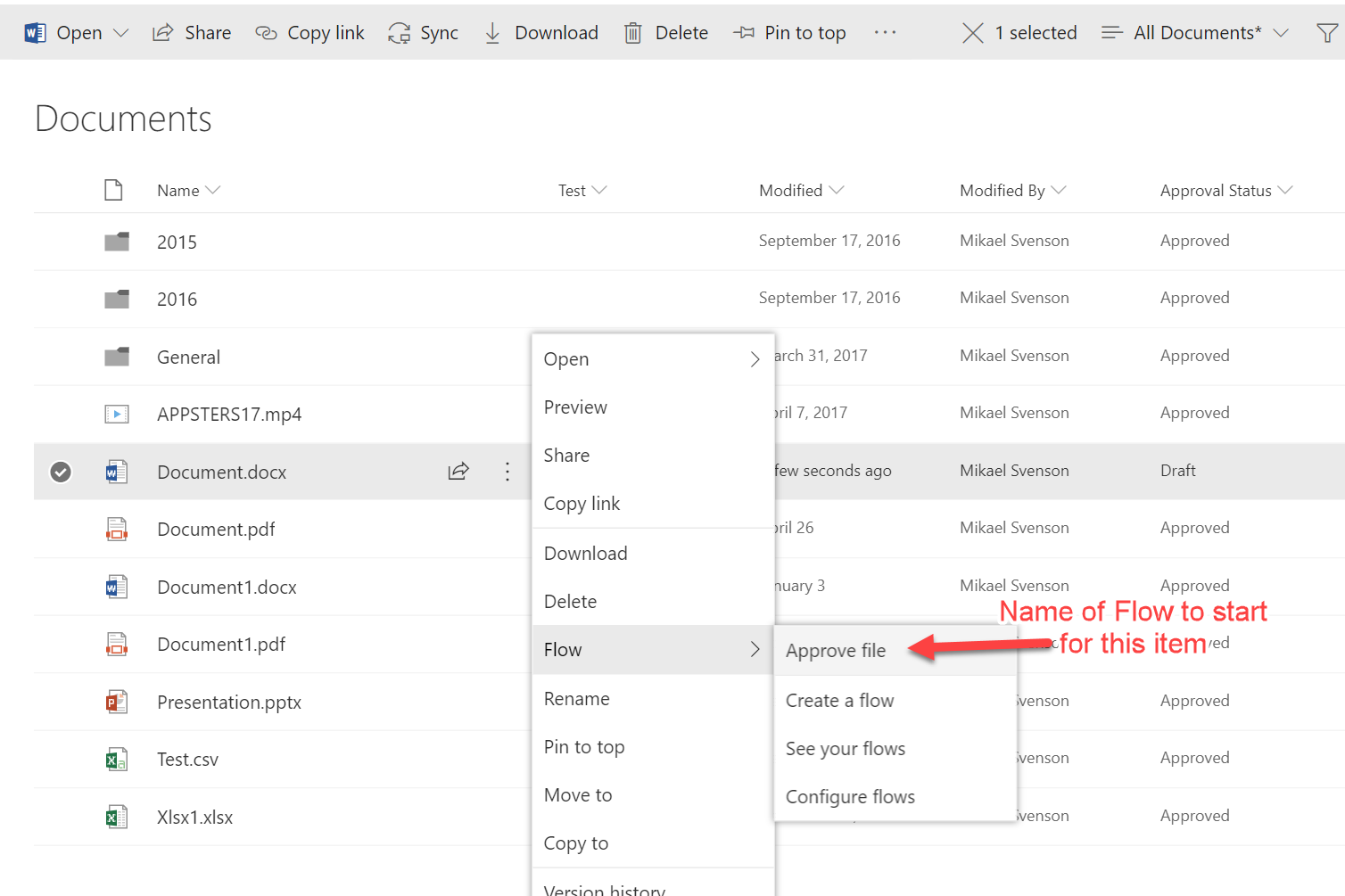The height and width of the screenshot is (896, 1345).
Task: Open vertical ellipsis menu for Document.docx
Action: point(507,471)
